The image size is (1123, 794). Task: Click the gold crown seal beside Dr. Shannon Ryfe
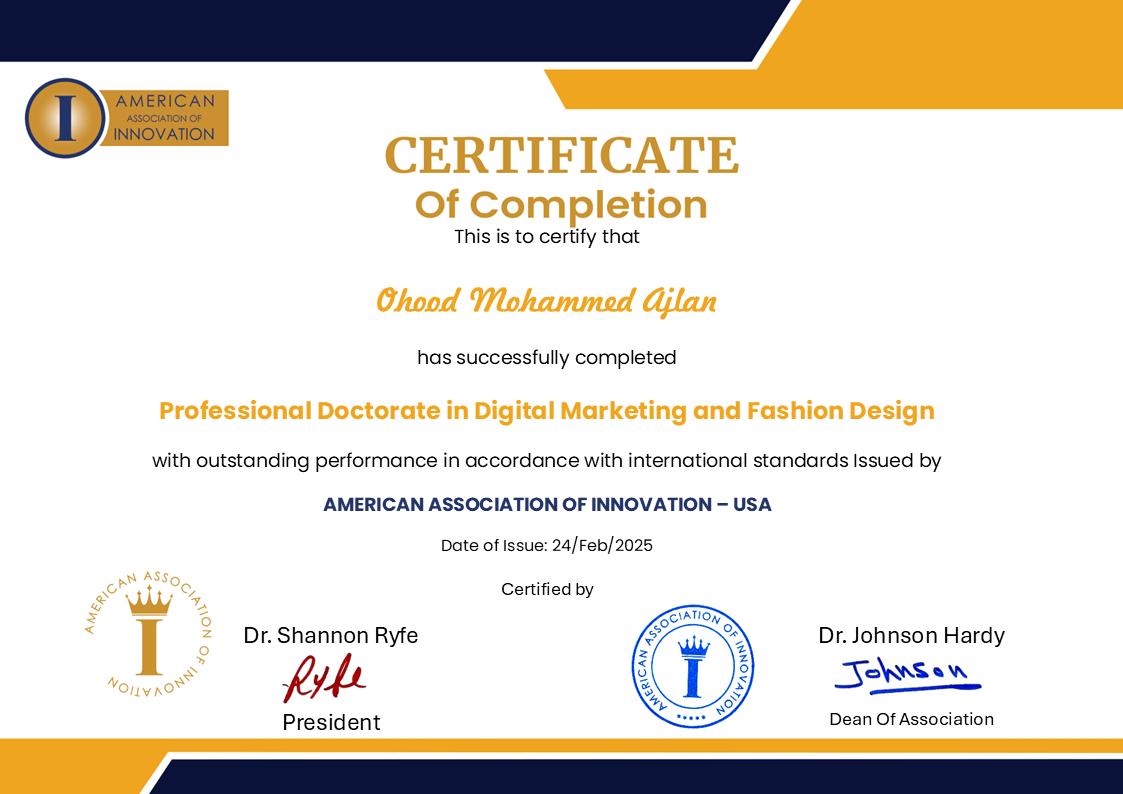pos(148,634)
